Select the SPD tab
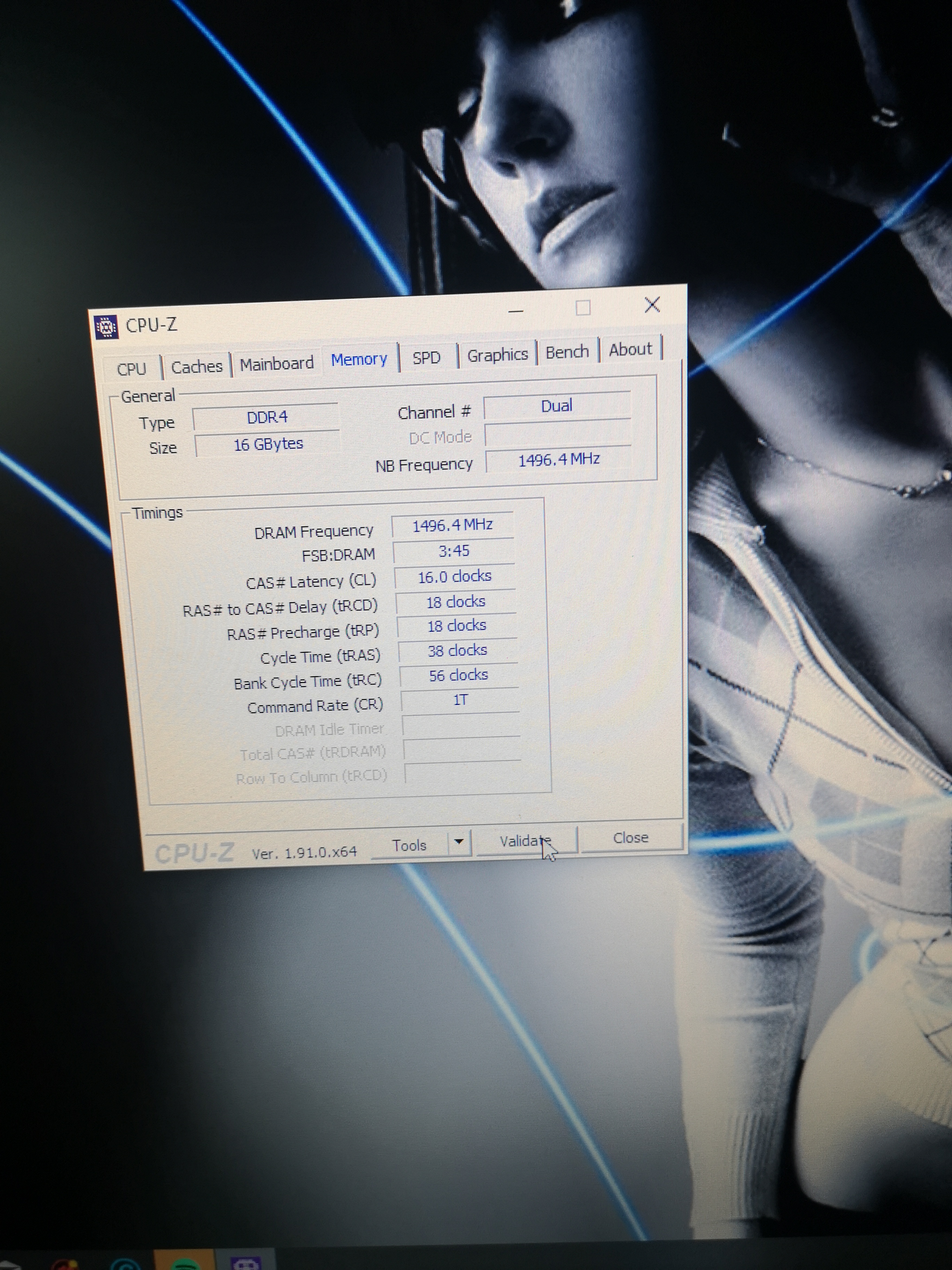 pos(426,358)
